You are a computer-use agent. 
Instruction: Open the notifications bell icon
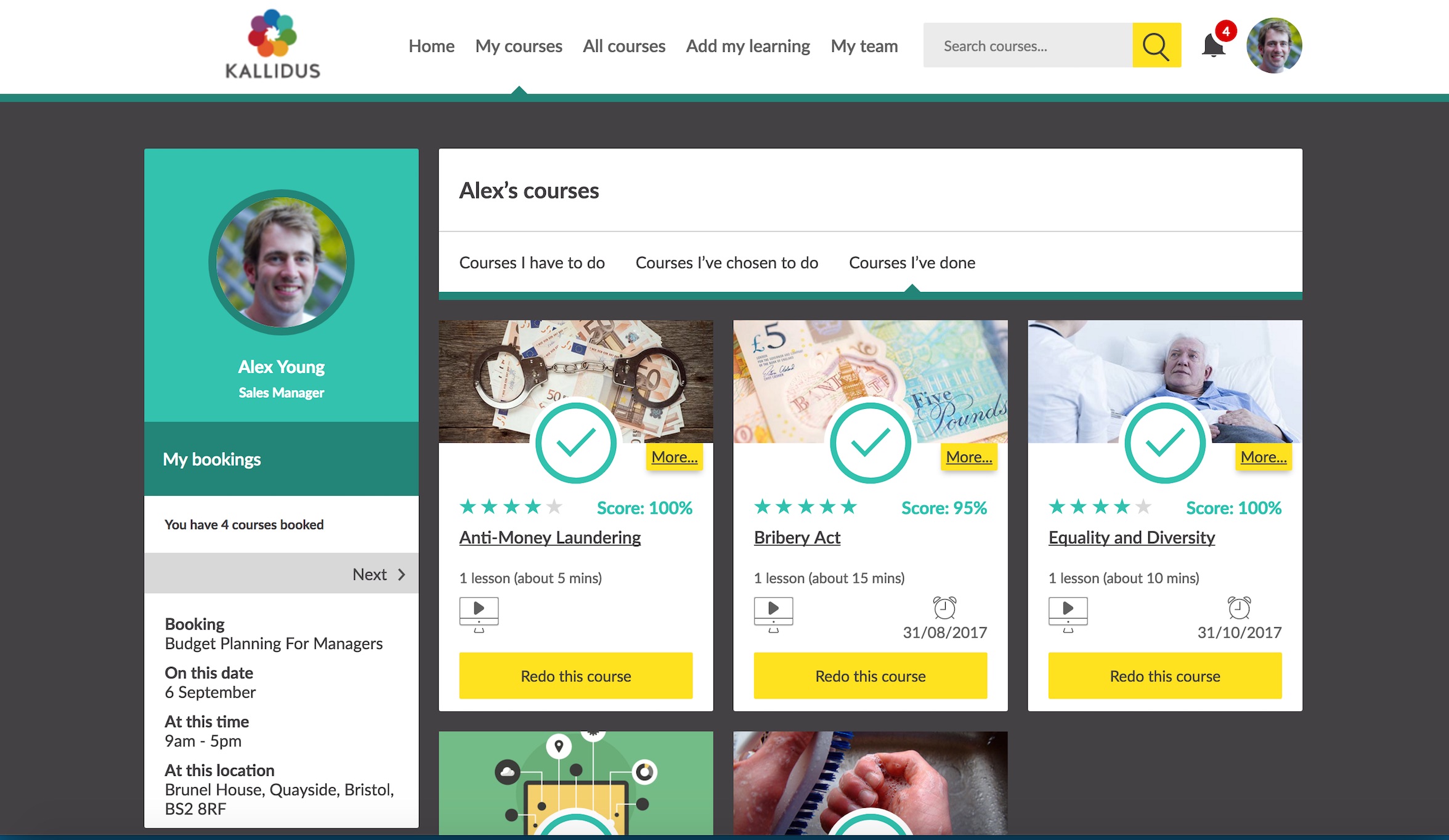pyautogui.click(x=1212, y=45)
